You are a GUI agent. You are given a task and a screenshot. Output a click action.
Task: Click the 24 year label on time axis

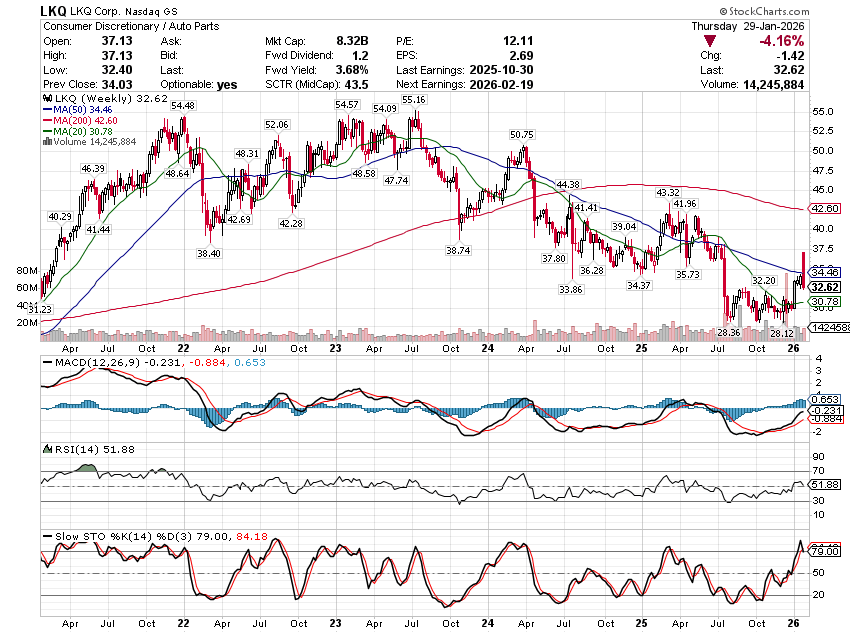click(486, 347)
